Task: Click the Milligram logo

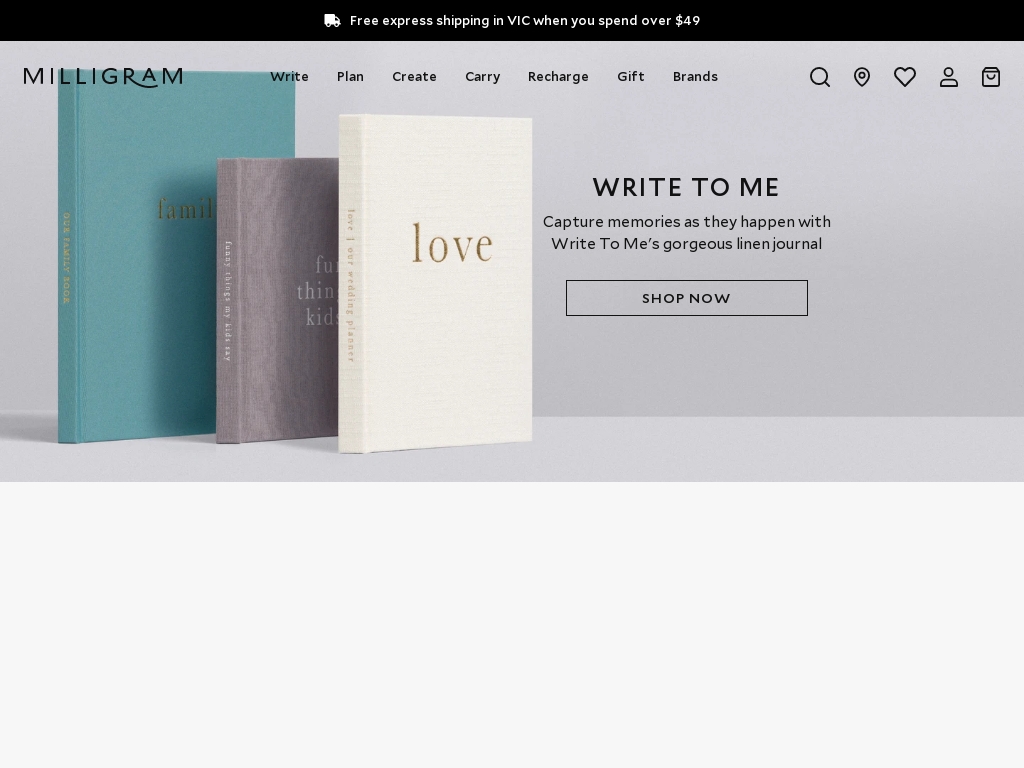Action: coord(103,77)
